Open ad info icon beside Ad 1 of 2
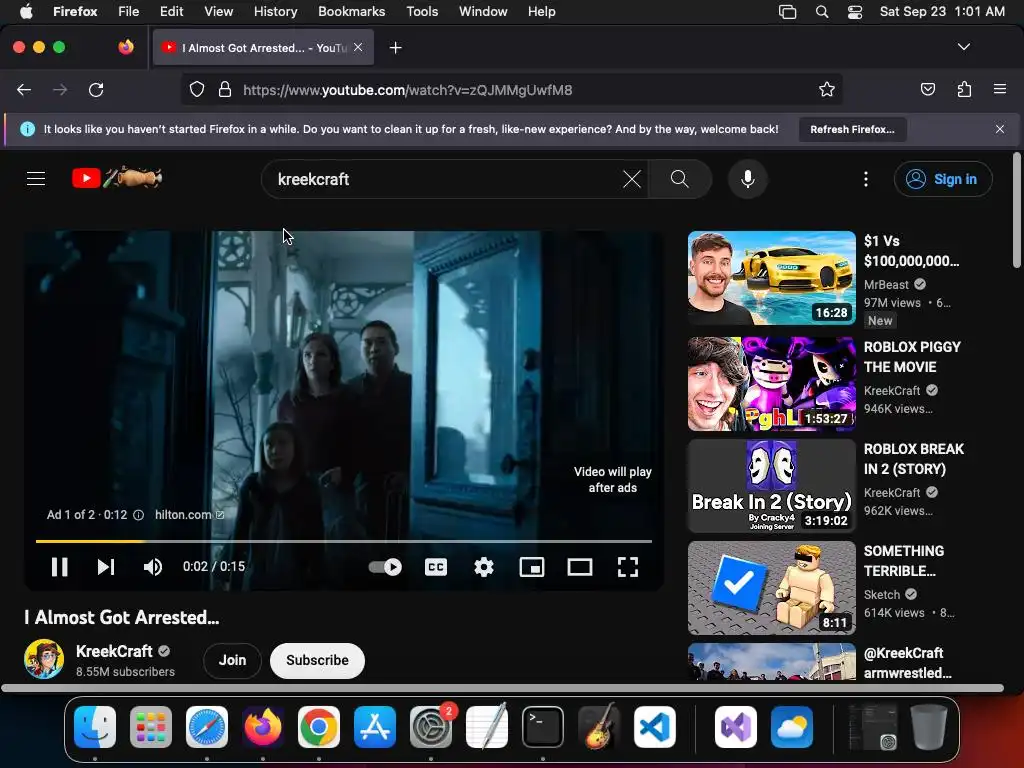Viewport: 1024px width, 768px height. pyautogui.click(x=138, y=515)
